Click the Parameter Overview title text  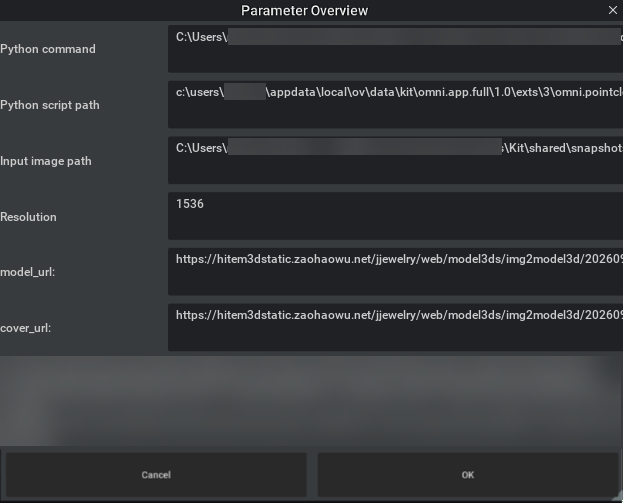tap(304, 10)
